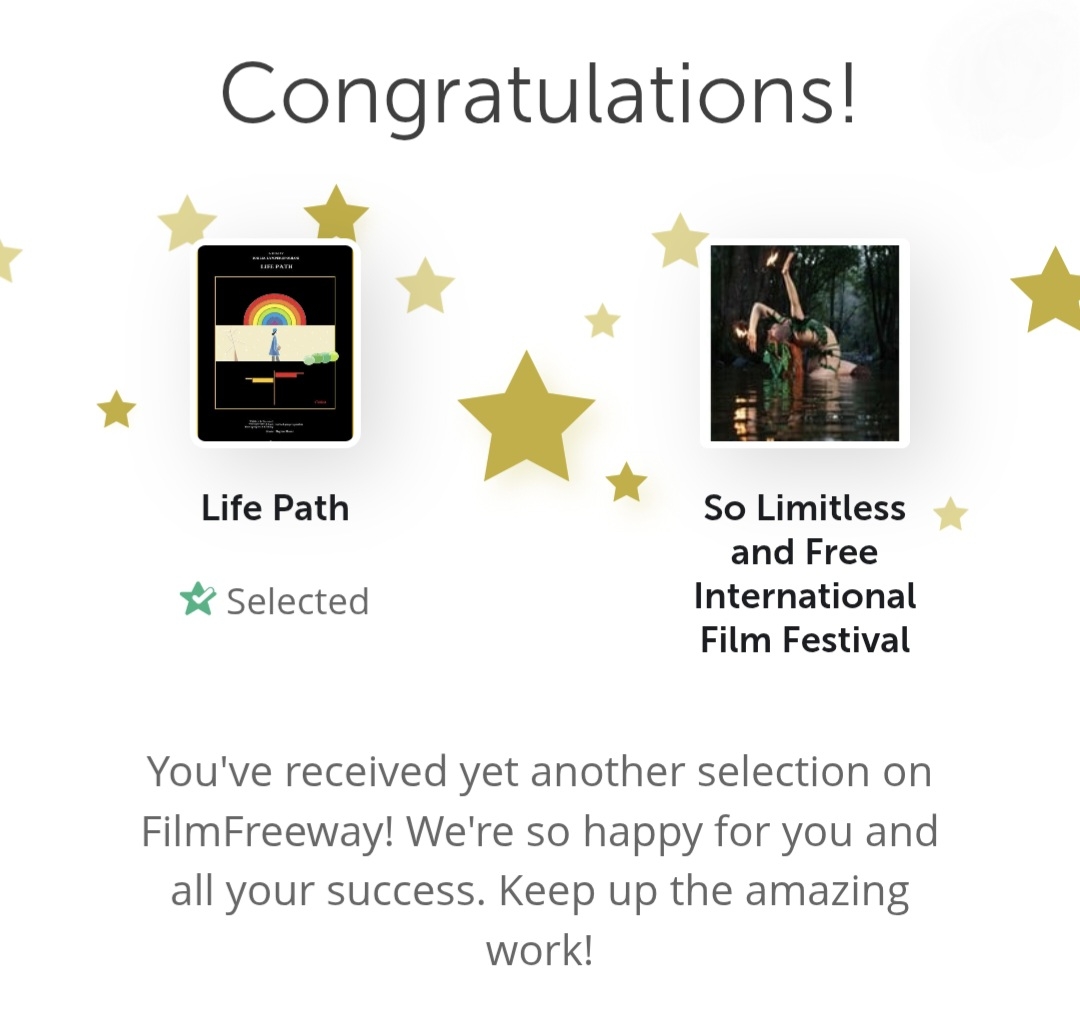1080x1020 pixels.
Task: Click the 'Keep up the amazing' message line
Action: 539,890
